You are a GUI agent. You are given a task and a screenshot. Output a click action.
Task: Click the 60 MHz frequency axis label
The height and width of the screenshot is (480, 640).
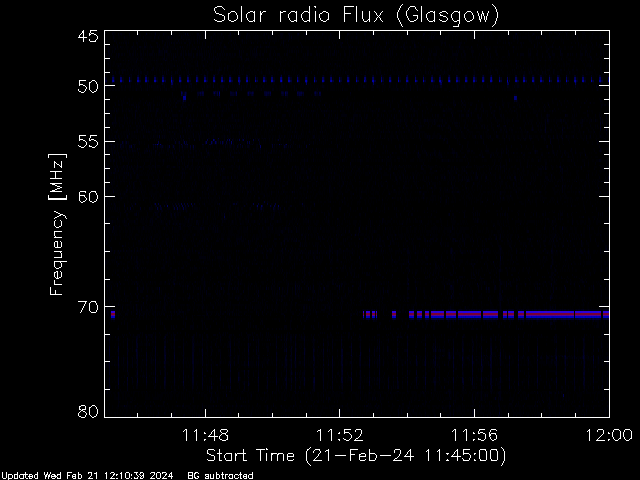coord(88,197)
